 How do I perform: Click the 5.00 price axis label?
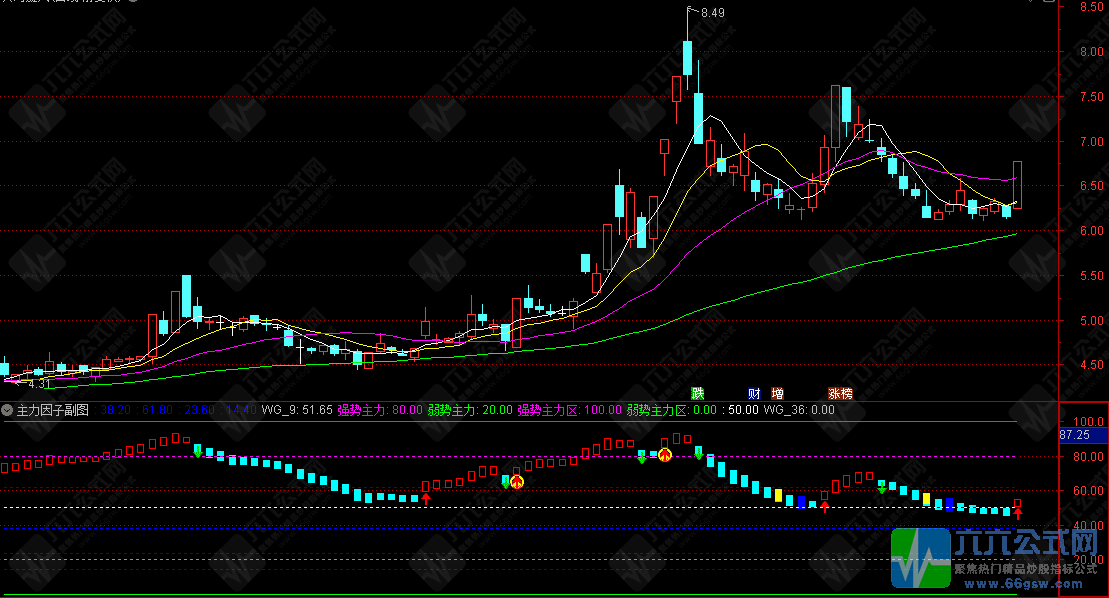[x=1091, y=320]
